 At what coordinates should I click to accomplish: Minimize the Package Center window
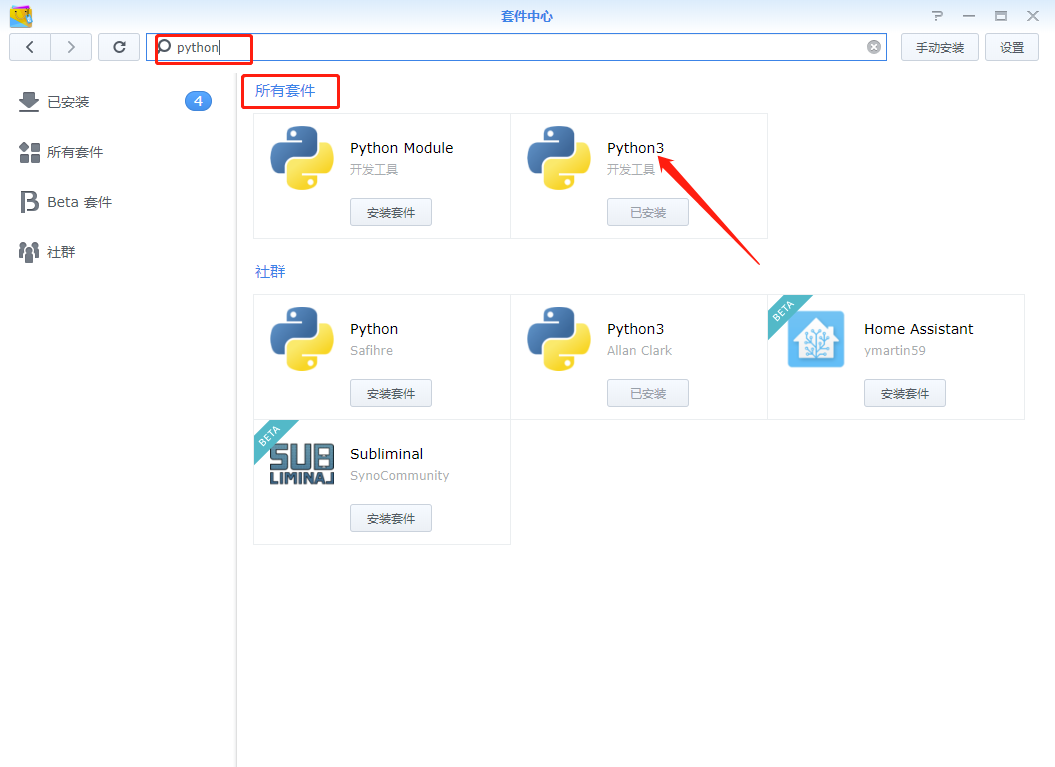coord(969,15)
